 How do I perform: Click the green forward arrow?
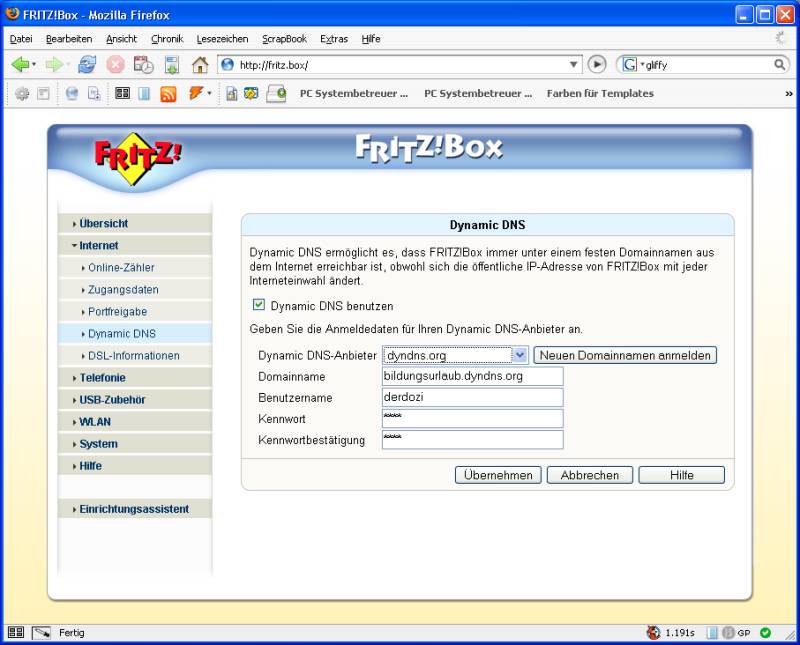click(x=54, y=64)
